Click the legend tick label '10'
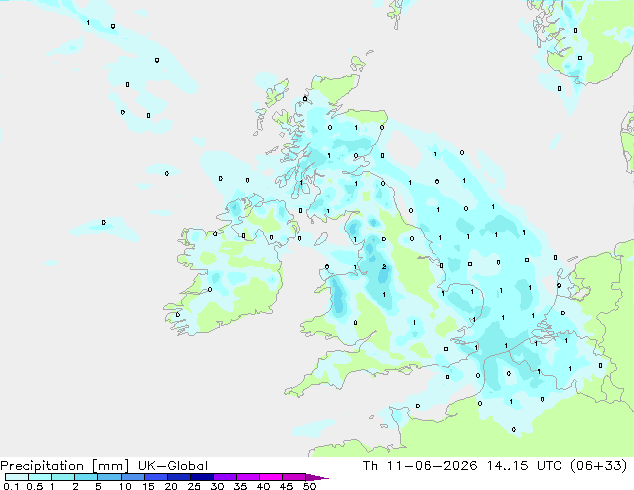The width and height of the screenshot is (634, 490). pyautogui.click(x=125, y=486)
